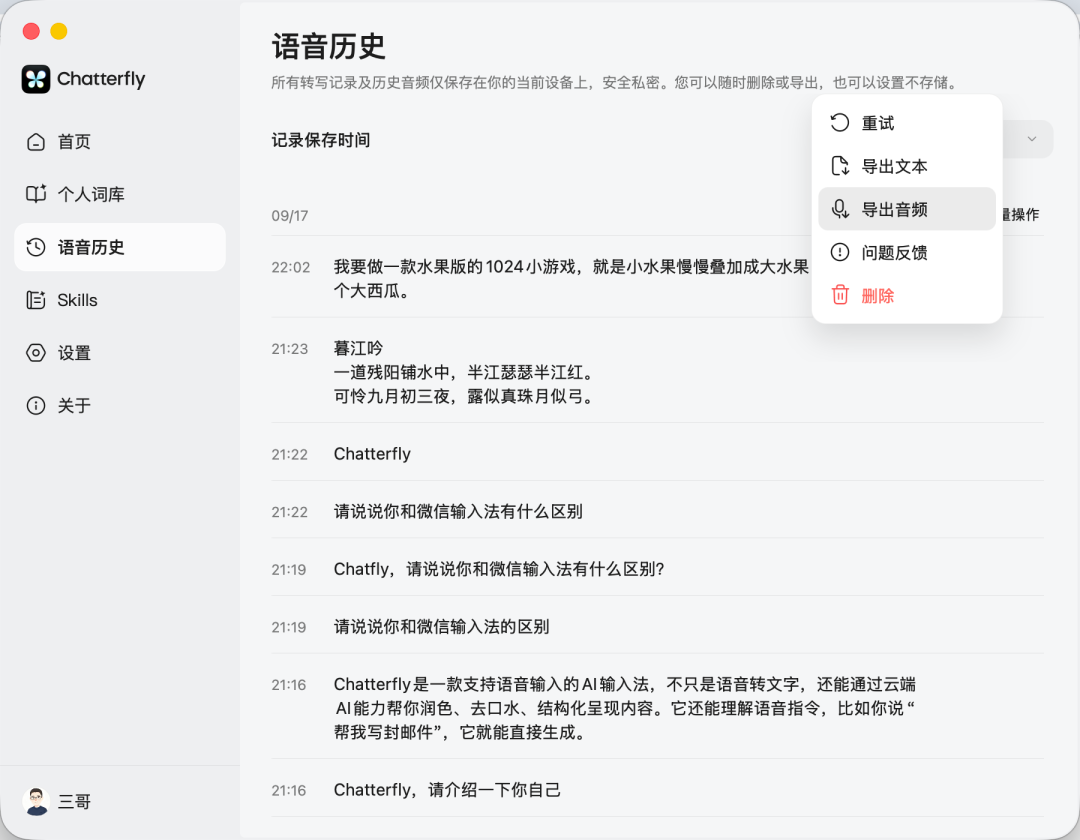1080x840 pixels.
Task: Click the entry Chatterfly，请介绍一下你自己
Action: click(657, 790)
